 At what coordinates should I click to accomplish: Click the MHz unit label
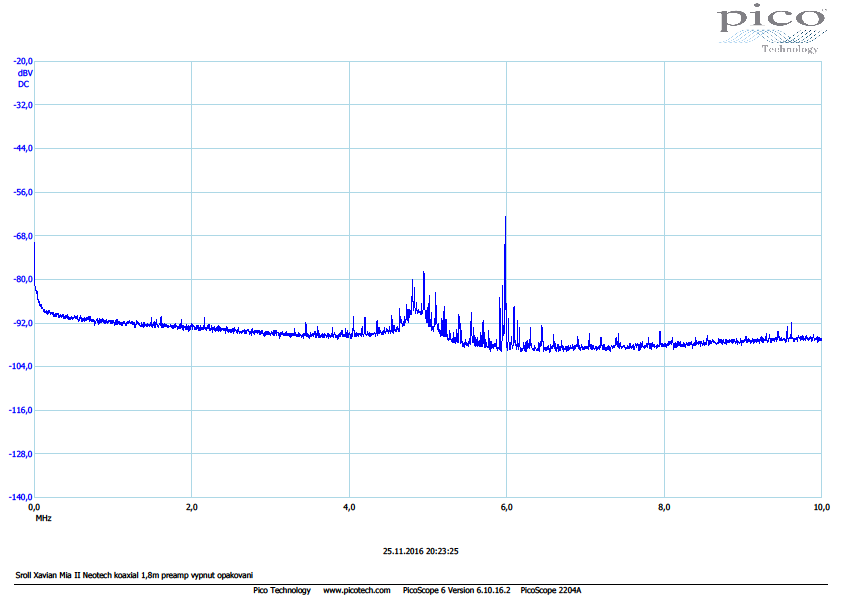(x=43, y=518)
